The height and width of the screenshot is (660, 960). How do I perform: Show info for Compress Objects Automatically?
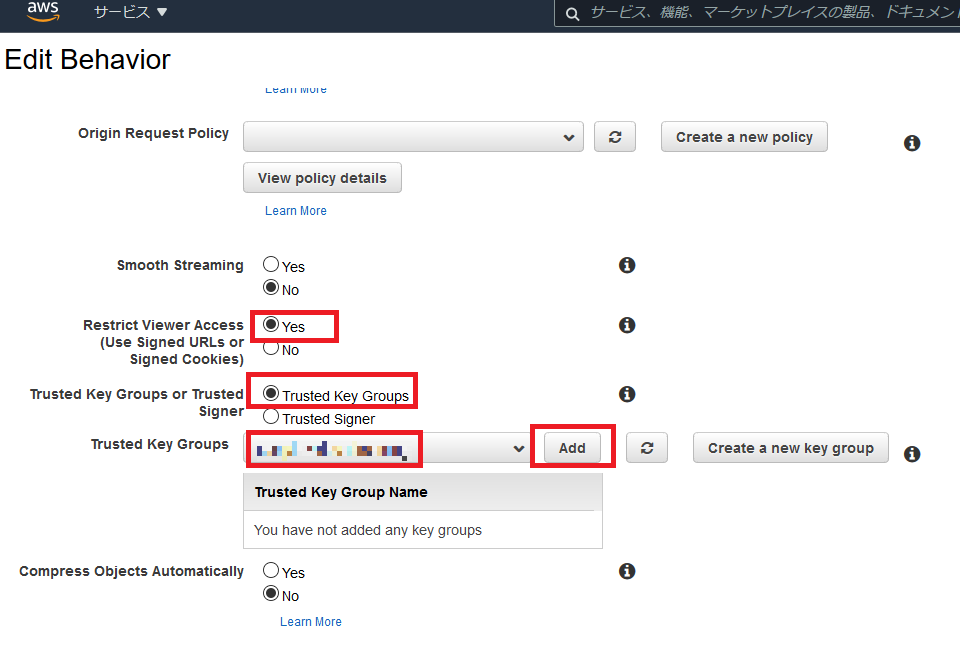627,571
